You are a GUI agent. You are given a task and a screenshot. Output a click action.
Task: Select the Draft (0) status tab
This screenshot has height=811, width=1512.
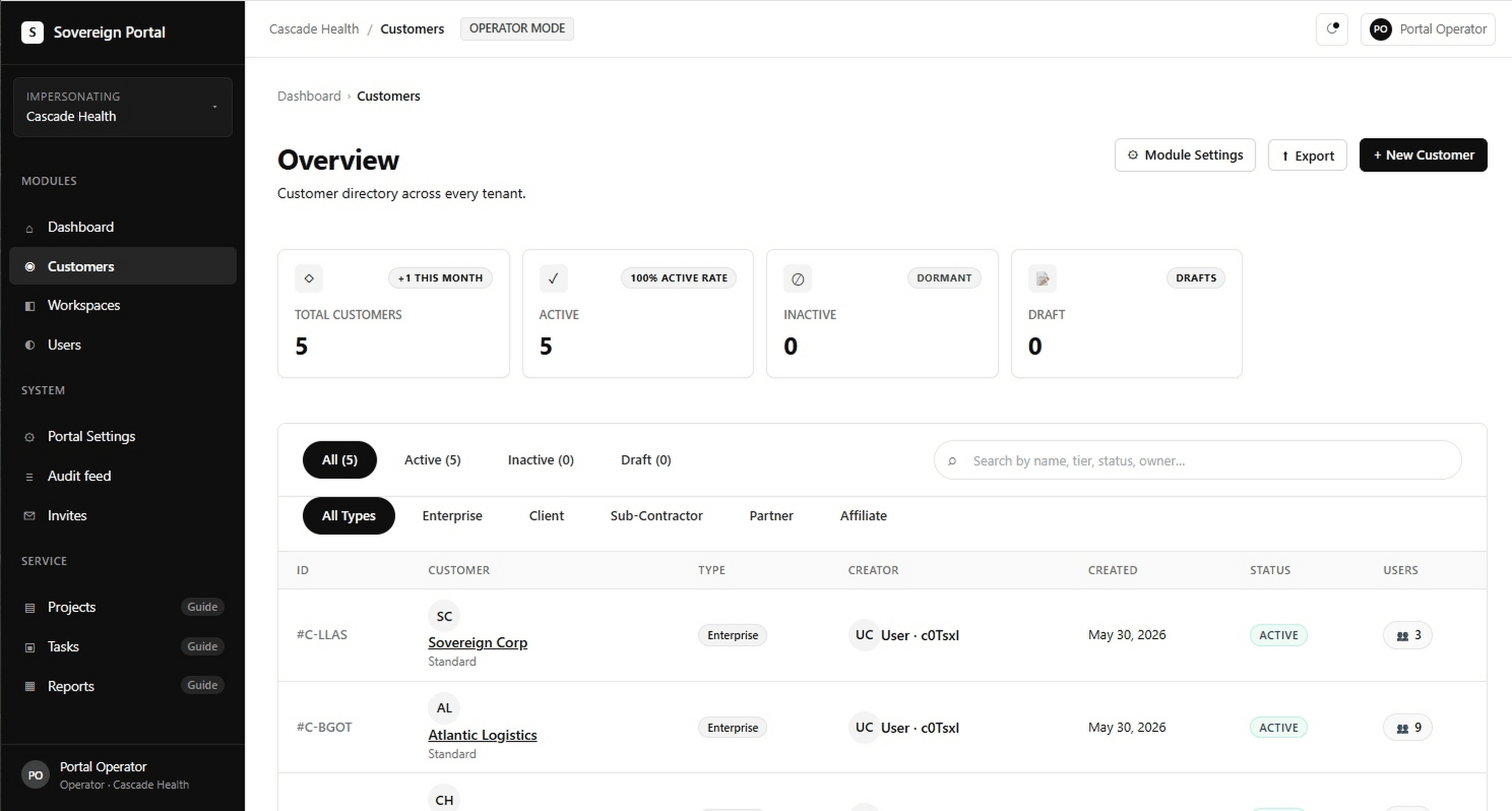click(x=646, y=460)
